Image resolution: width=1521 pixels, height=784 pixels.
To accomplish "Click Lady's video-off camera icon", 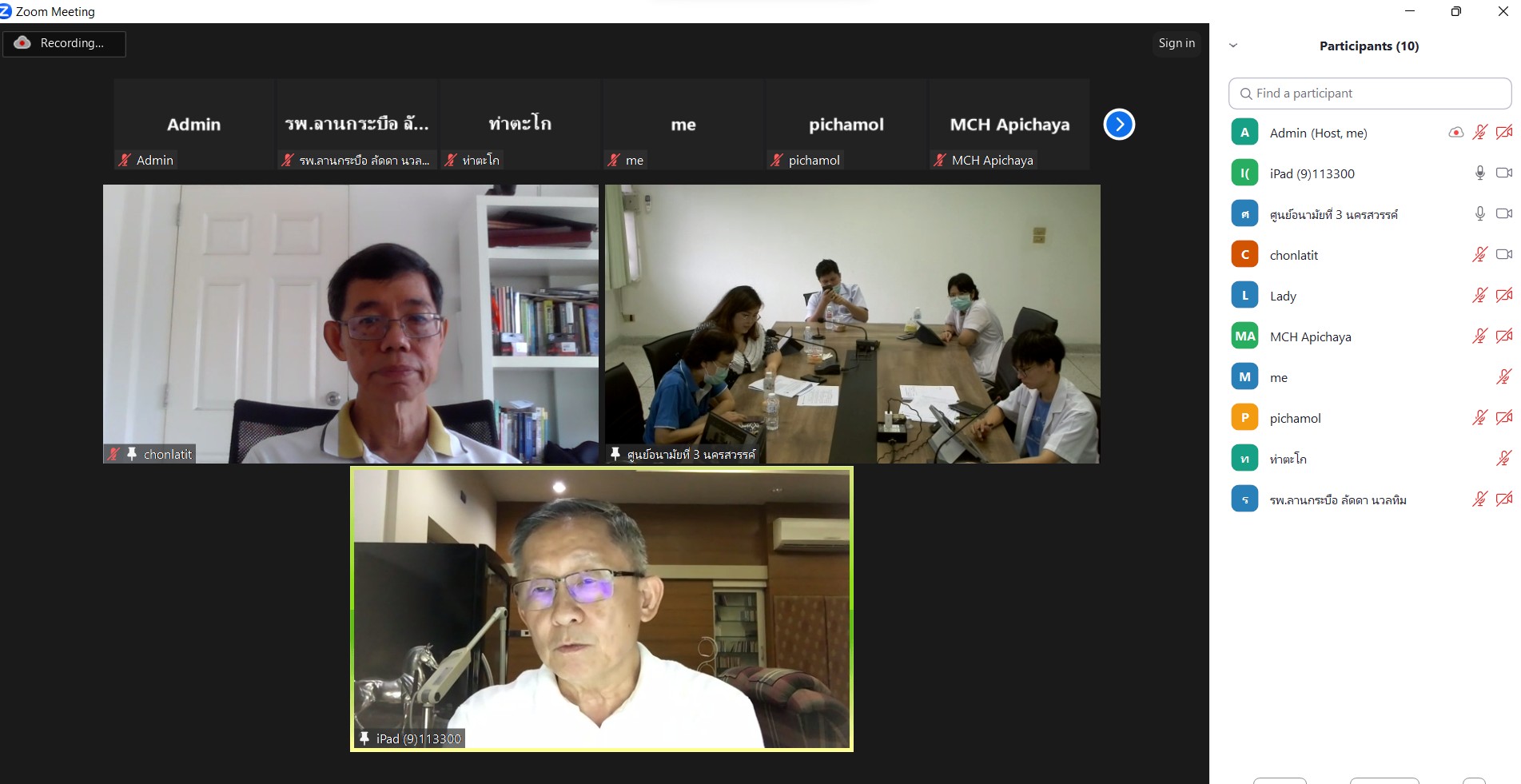I will pos(1503,296).
